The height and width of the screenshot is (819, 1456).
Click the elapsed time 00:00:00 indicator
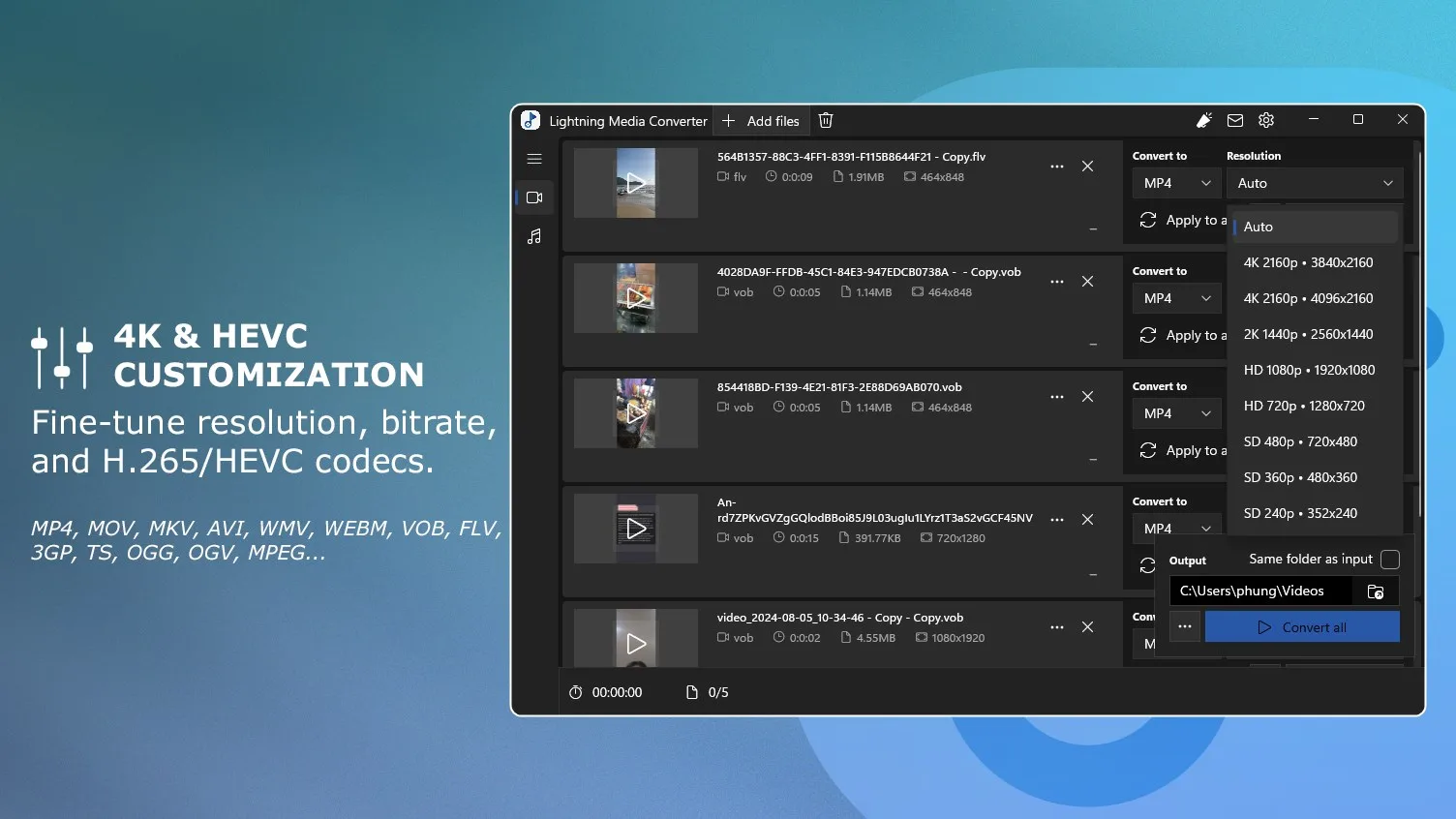click(x=606, y=692)
